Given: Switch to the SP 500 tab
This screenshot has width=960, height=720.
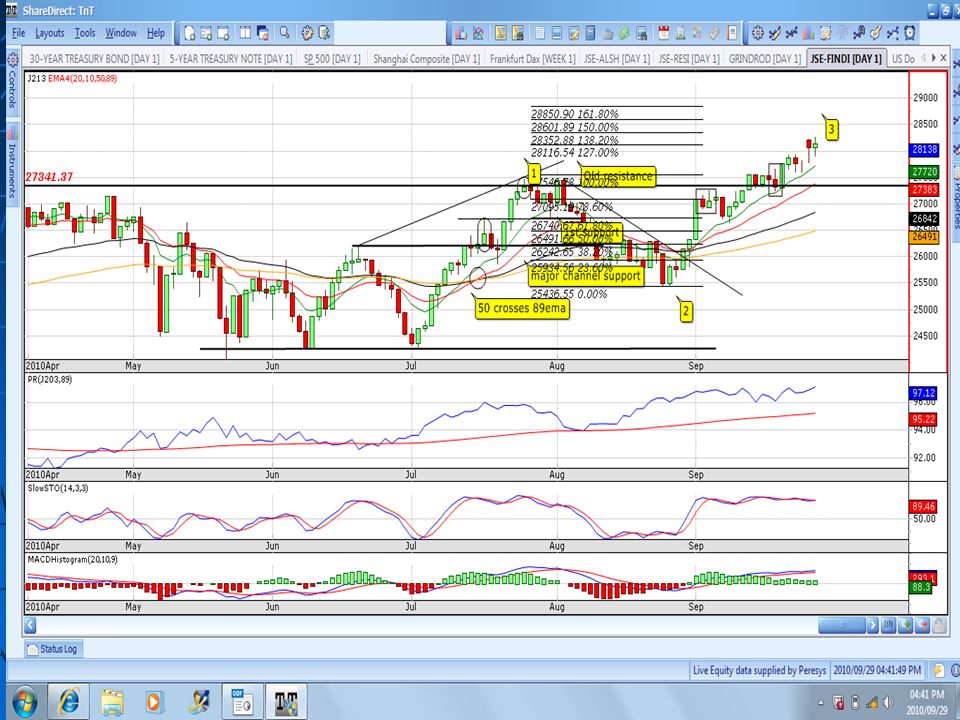Looking at the screenshot, I should (332, 59).
